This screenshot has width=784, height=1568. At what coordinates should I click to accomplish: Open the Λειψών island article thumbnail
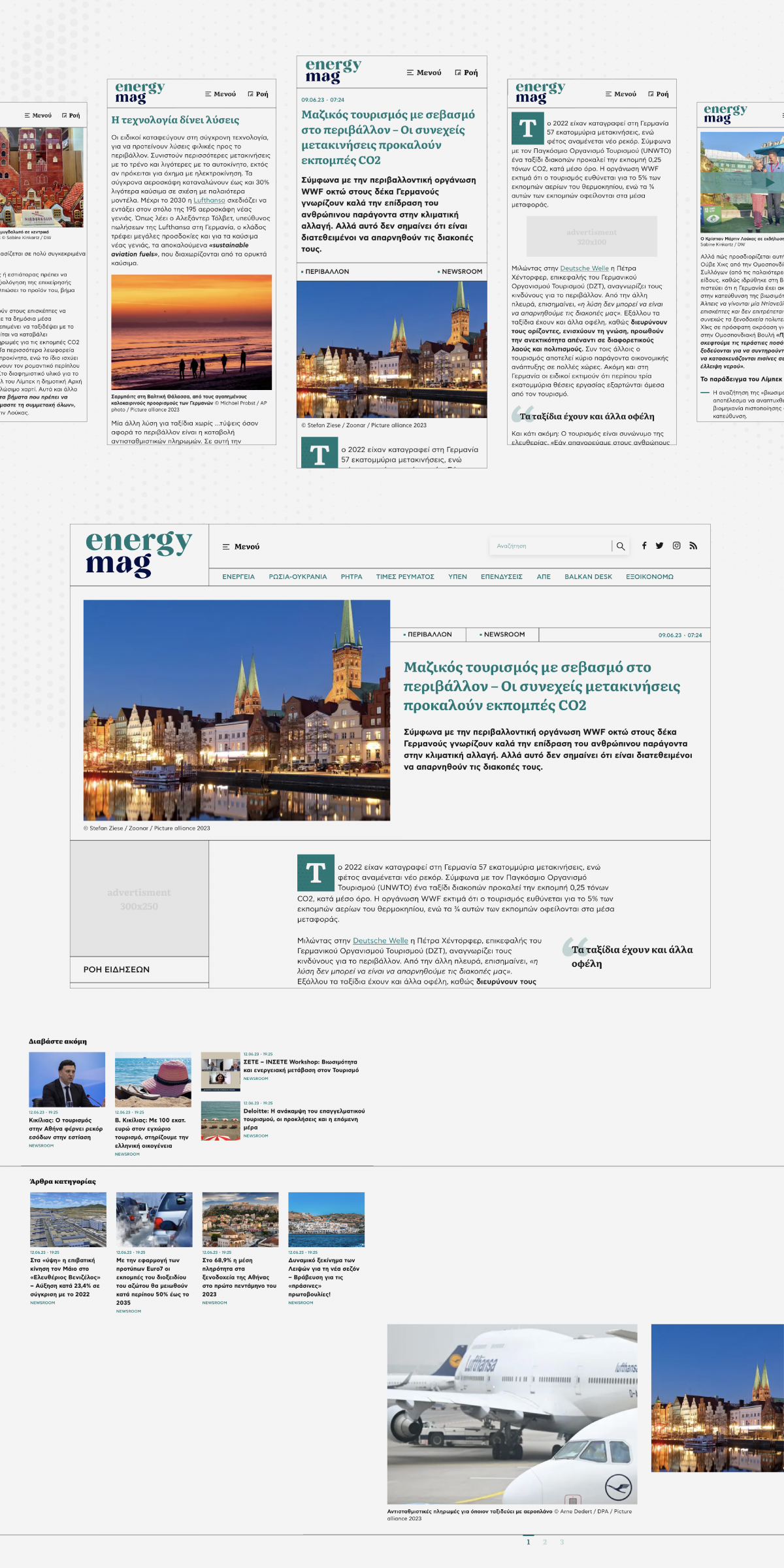tap(327, 1220)
